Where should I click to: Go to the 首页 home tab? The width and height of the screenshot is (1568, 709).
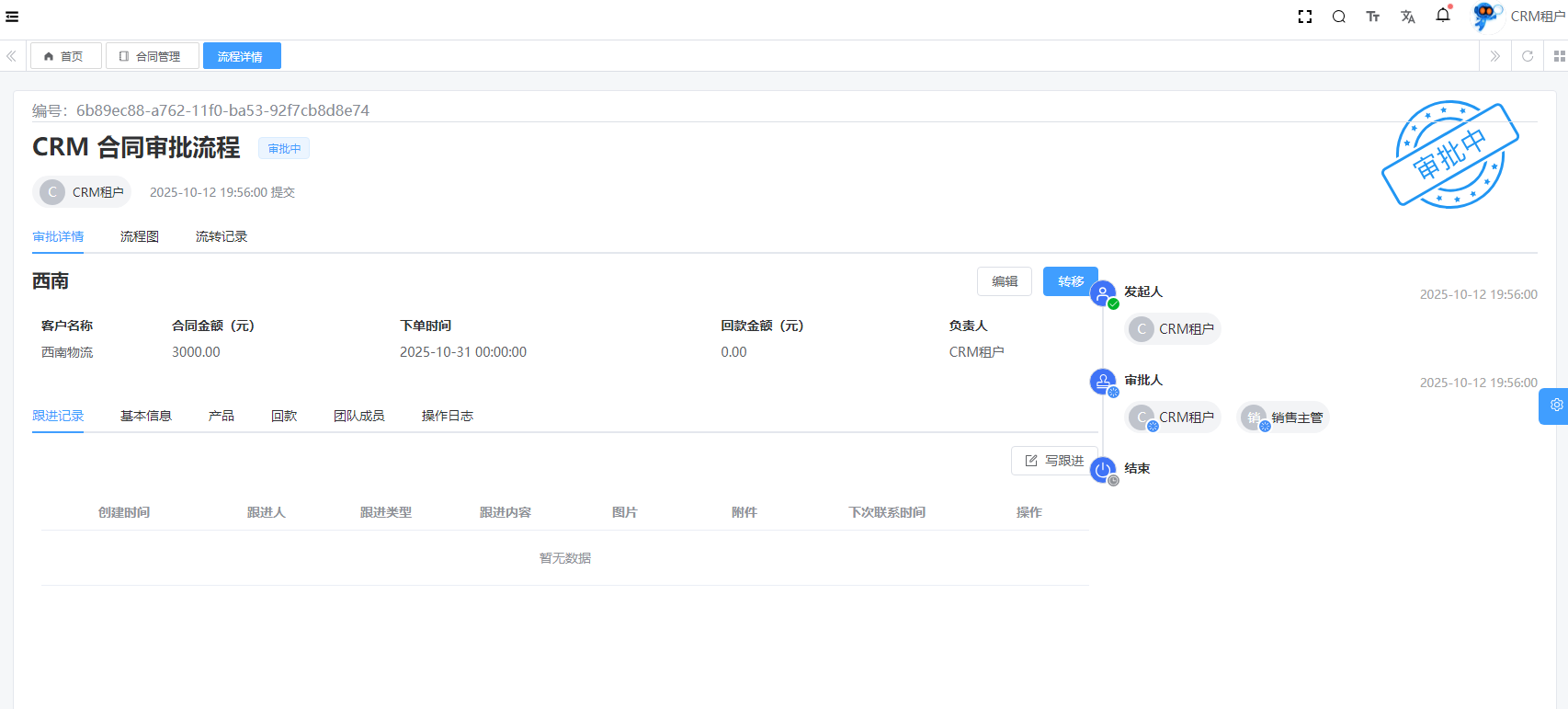pos(65,56)
